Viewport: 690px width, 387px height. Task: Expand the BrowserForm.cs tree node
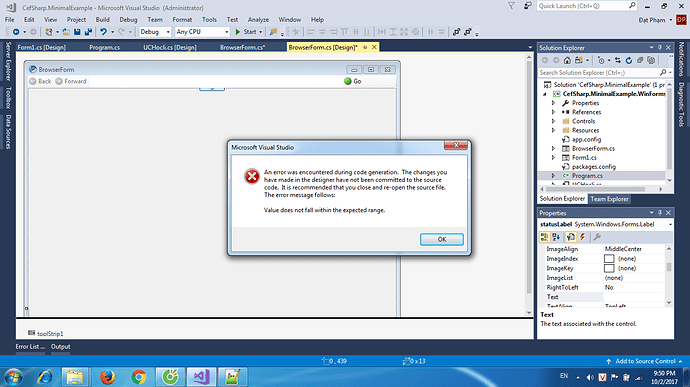click(x=554, y=148)
